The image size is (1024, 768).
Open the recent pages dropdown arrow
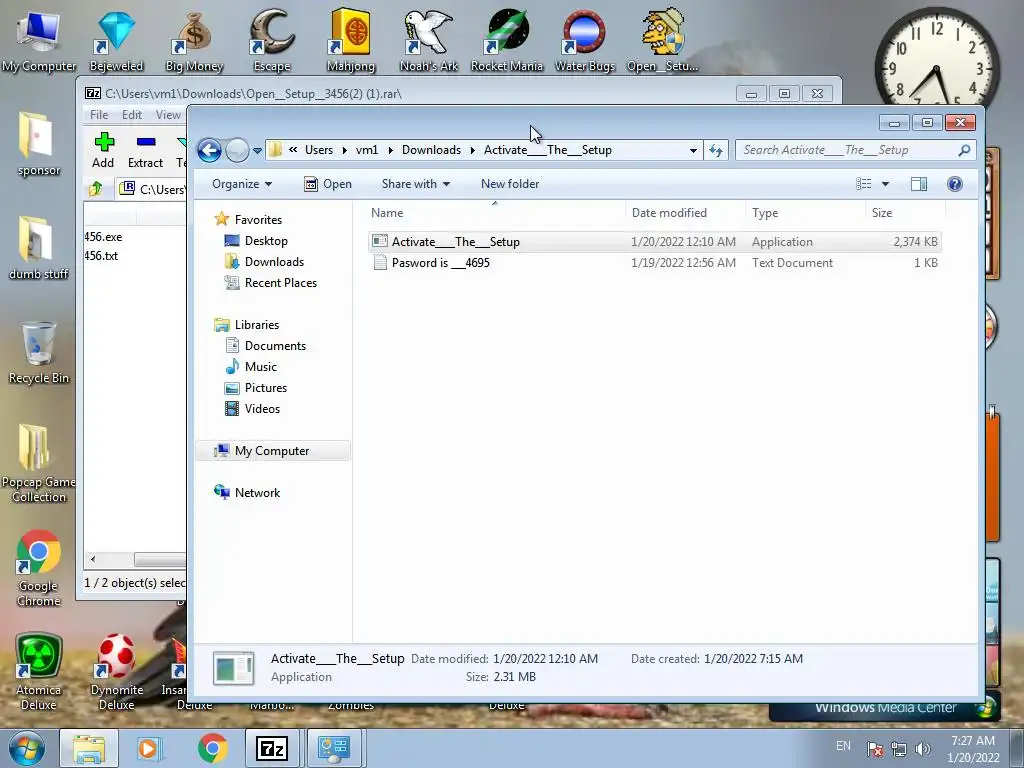coord(257,151)
